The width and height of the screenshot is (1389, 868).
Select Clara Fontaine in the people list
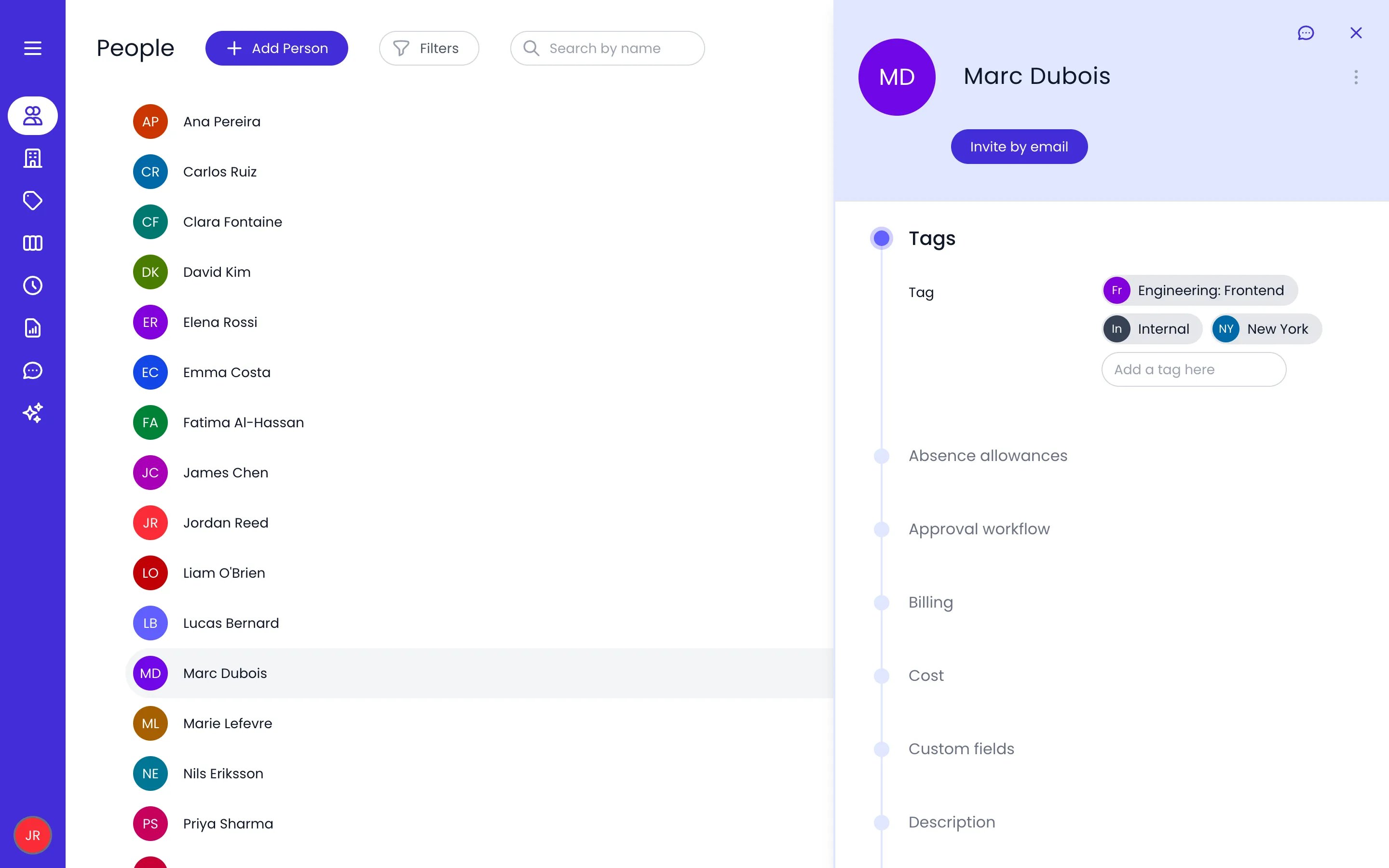point(479,222)
